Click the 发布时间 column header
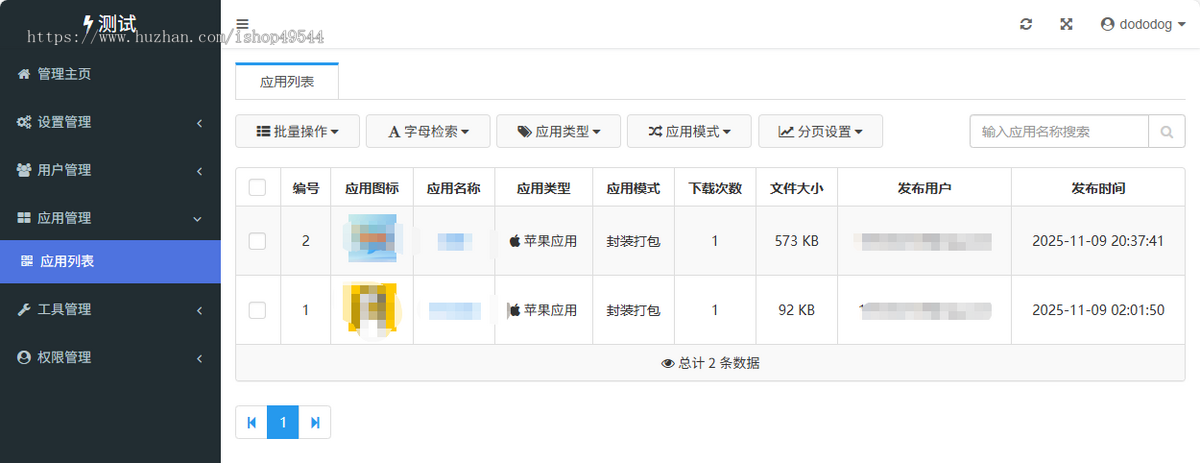Viewport: 1200px width, 463px height. coord(1098,188)
